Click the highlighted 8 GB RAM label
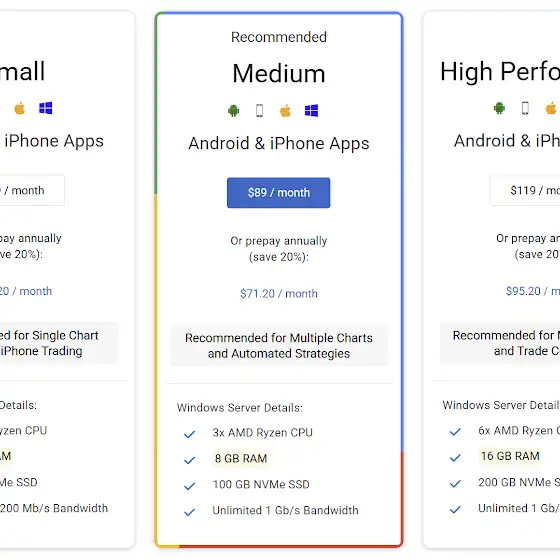This screenshot has height=560, width=560. coord(241,459)
